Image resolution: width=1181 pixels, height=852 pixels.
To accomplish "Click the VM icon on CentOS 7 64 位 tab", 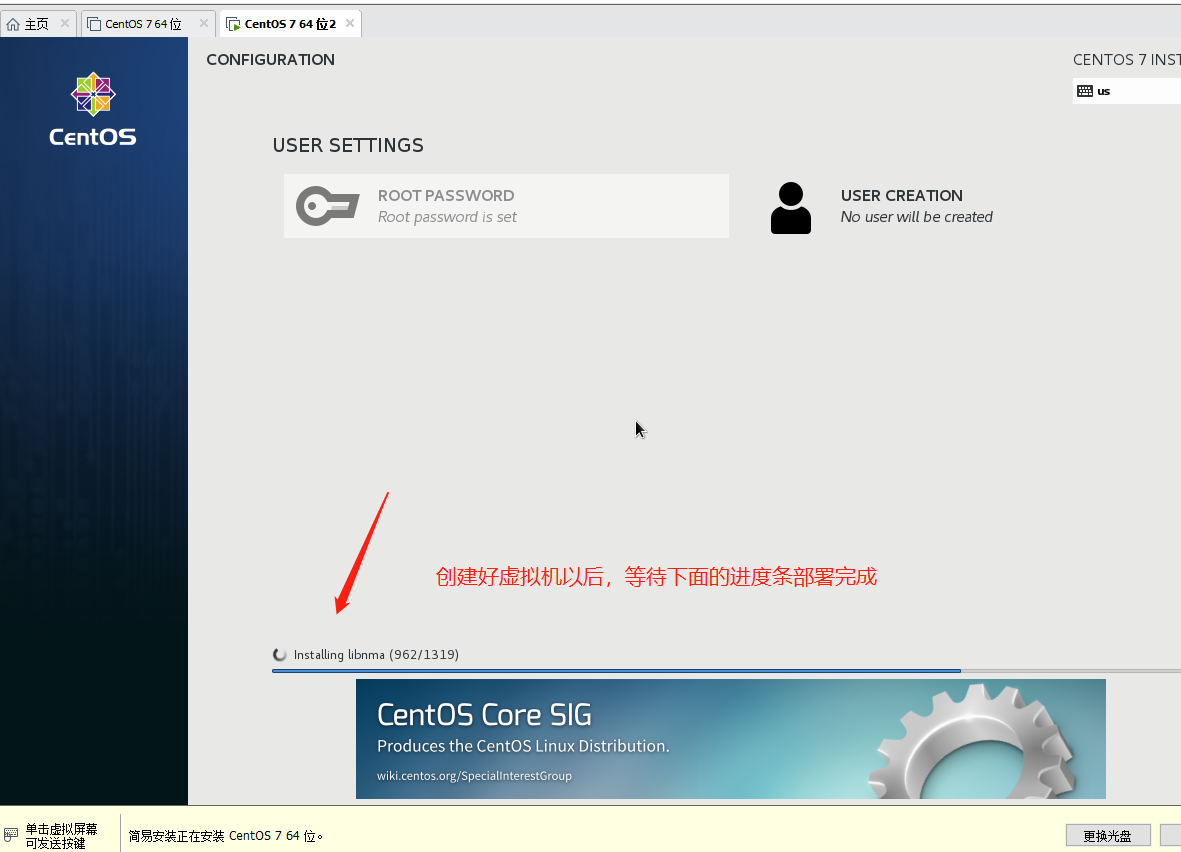I will pyautogui.click(x=94, y=24).
